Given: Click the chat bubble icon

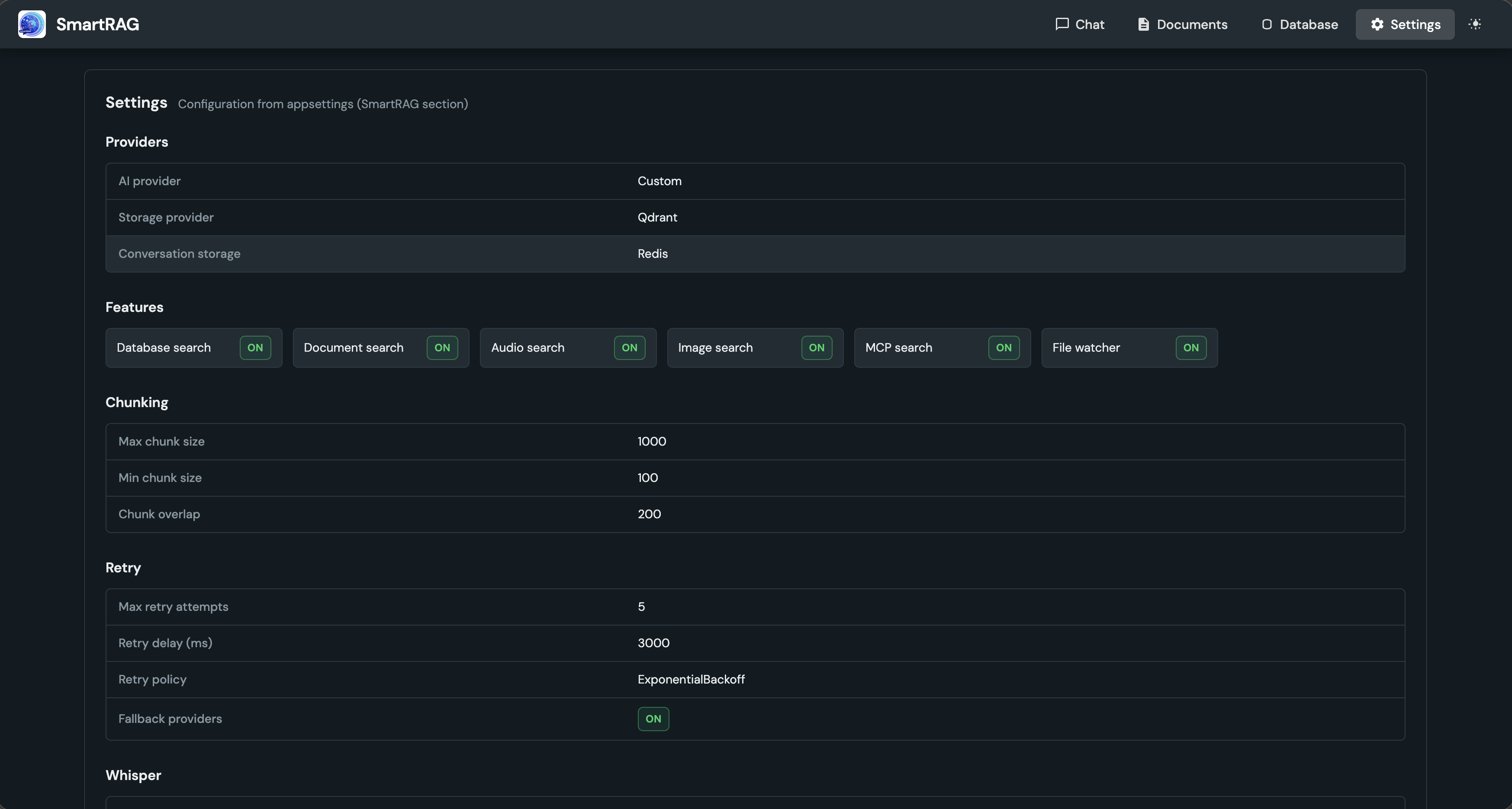Looking at the screenshot, I should (x=1062, y=24).
